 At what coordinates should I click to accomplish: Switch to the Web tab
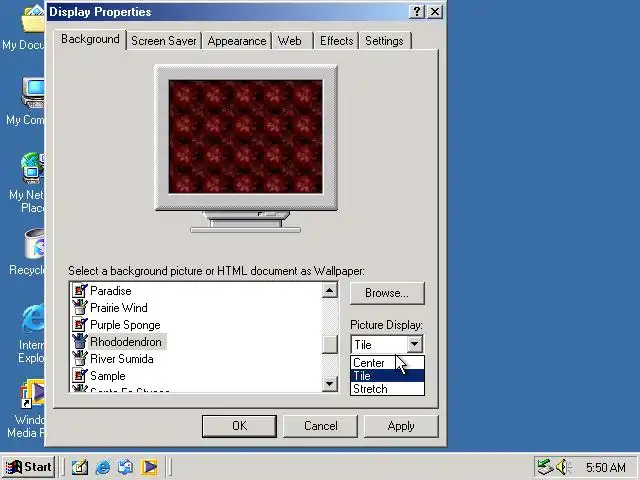pos(290,41)
